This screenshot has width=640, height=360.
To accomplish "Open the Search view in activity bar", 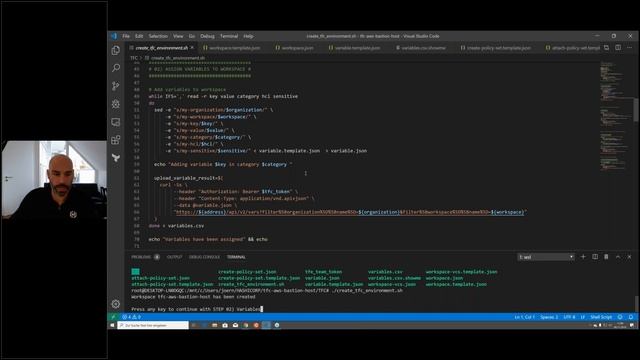I will 116,68.
